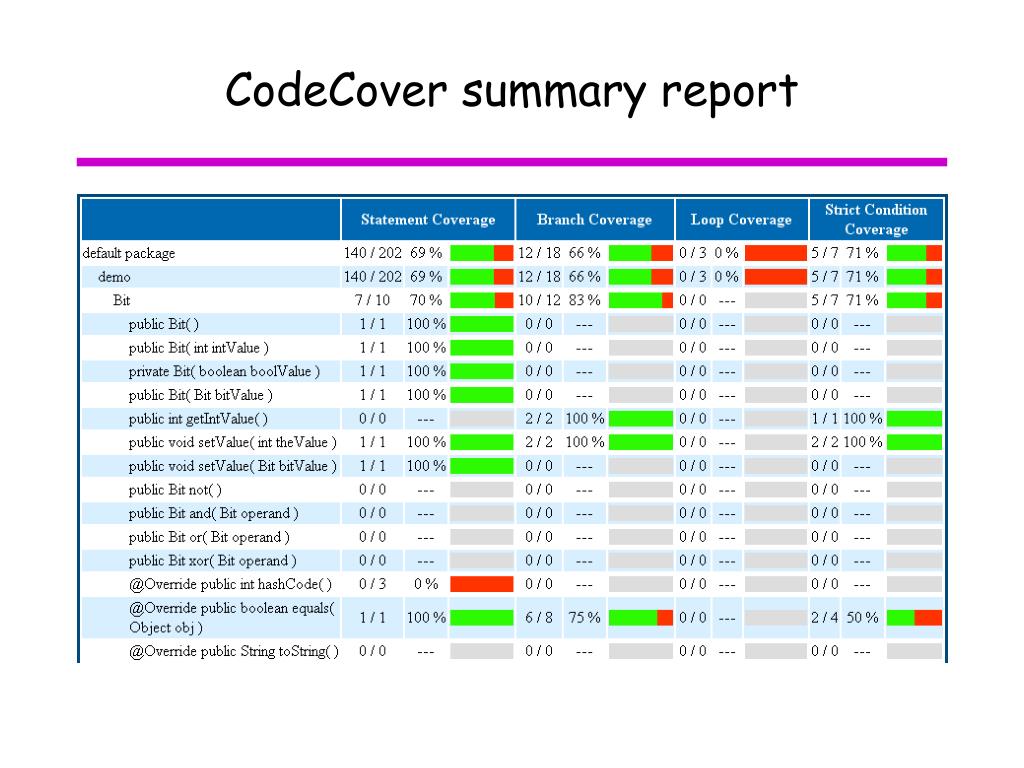Image resolution: width=1024 pixels, height=768 pixels.
Task: Click '5 / 7' strict condition value in Bit row
Action: tap(825, 300)
